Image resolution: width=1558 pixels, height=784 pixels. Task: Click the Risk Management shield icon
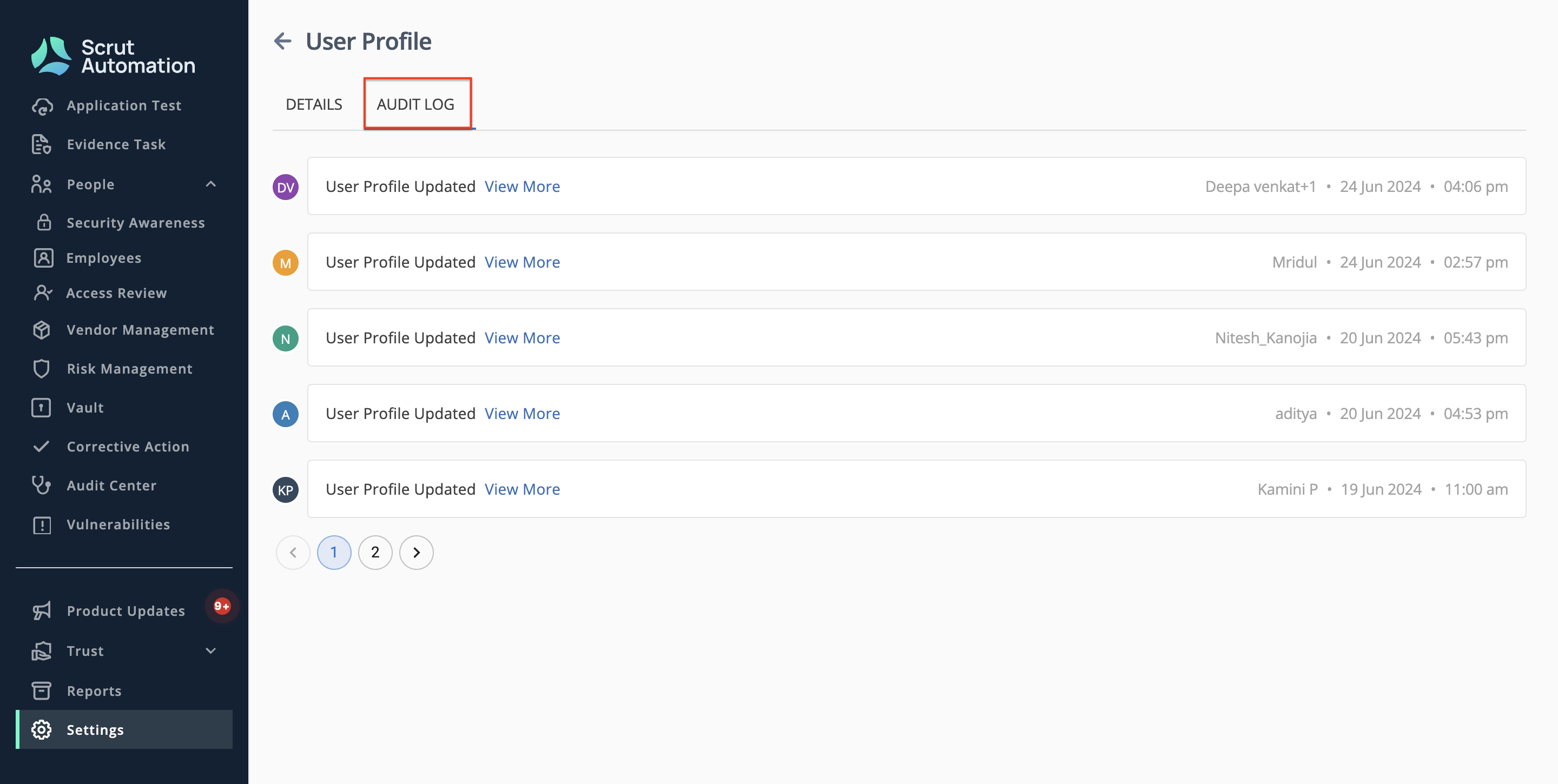coord(42,369)
